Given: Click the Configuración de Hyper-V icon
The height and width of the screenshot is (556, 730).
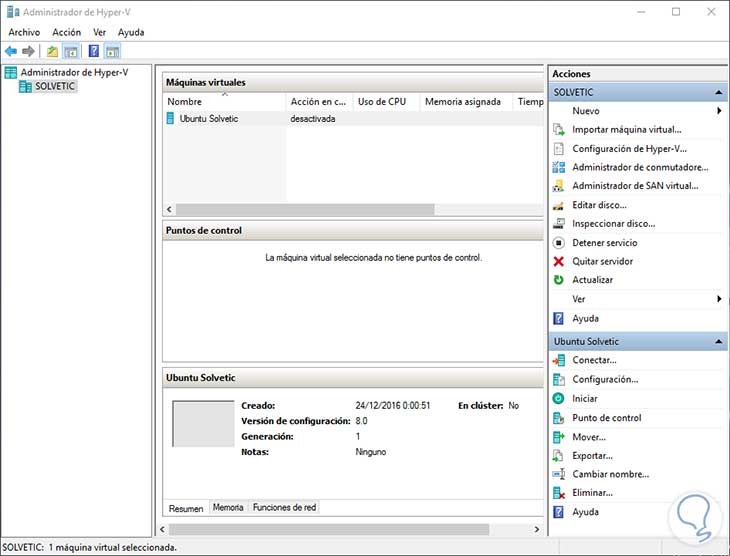Looking at the screenshot, I should coord(559,149).
